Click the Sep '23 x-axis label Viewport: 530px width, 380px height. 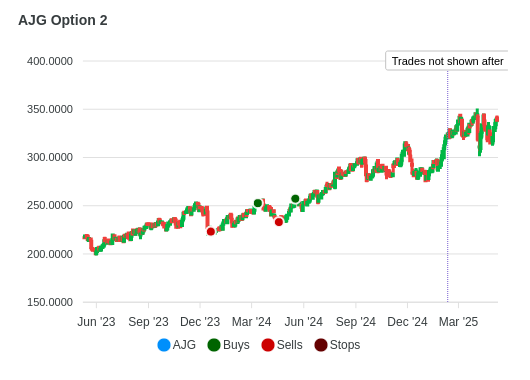(x=148, y=322)
